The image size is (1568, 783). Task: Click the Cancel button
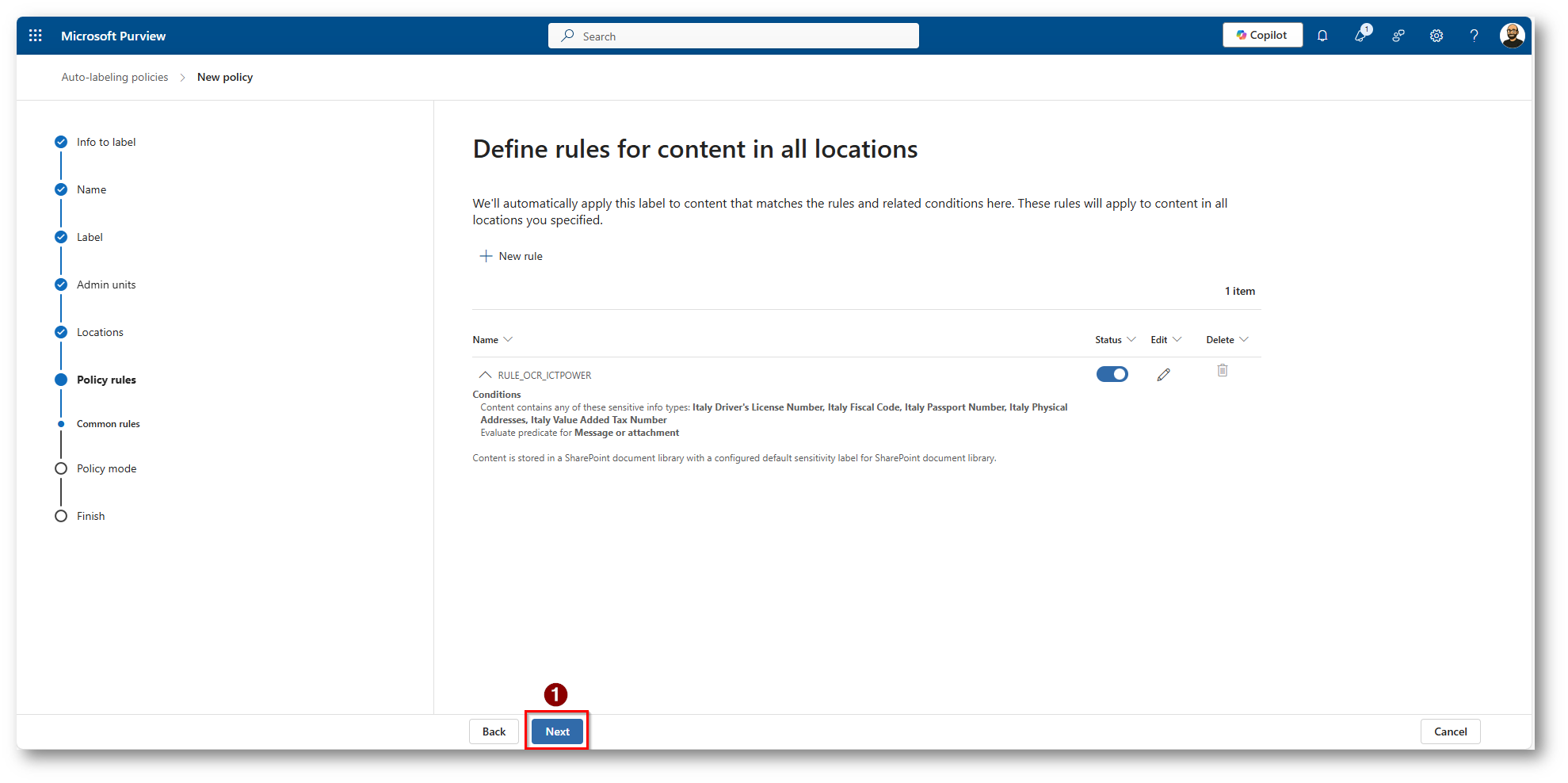[1449, 731]
